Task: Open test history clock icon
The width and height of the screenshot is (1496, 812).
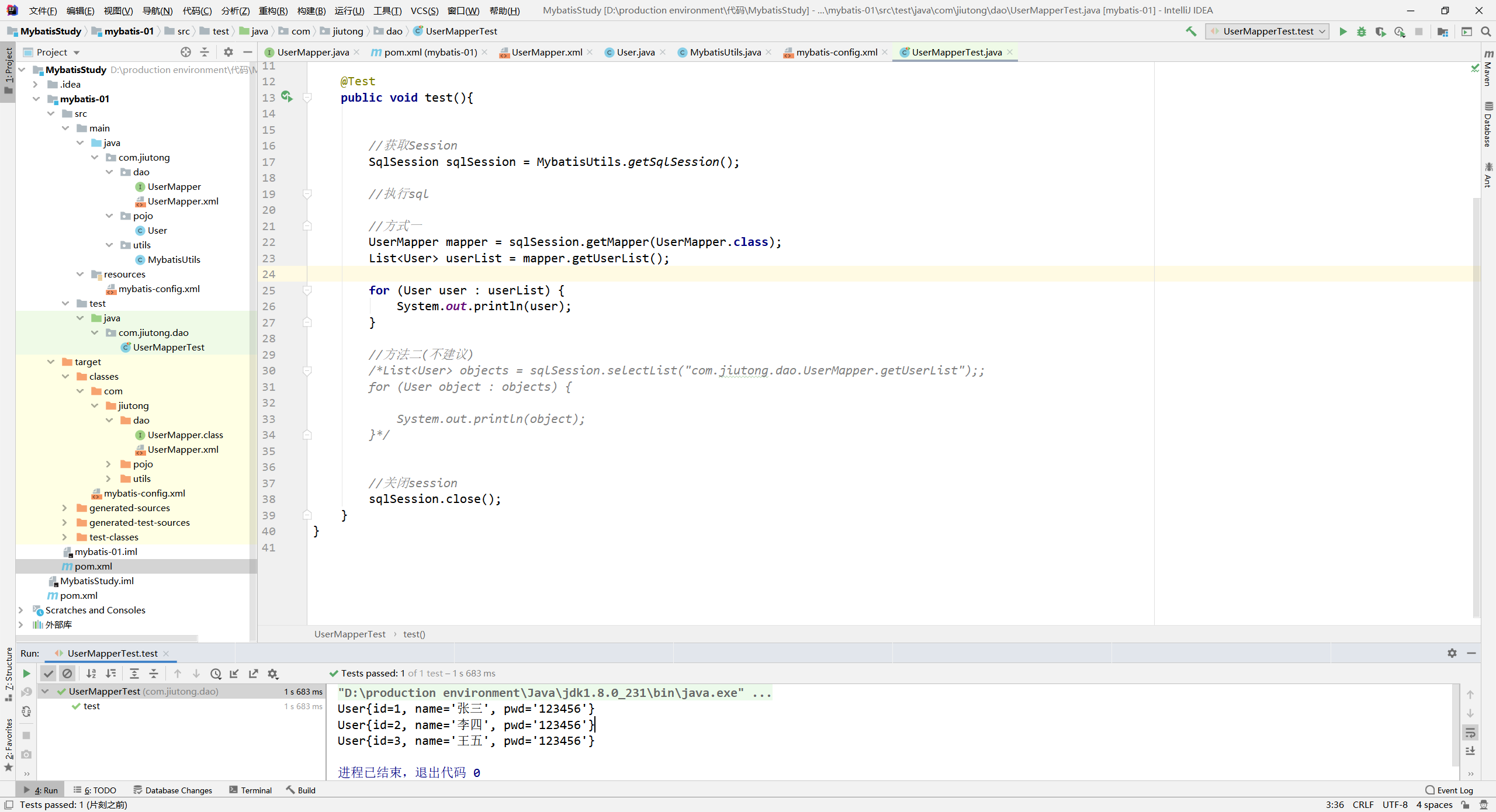Action: click(x=216, y=674)
